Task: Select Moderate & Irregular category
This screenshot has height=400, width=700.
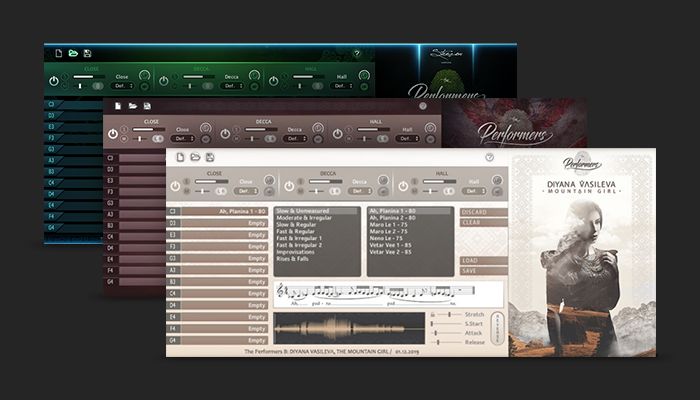Action: tap(304, 218)
